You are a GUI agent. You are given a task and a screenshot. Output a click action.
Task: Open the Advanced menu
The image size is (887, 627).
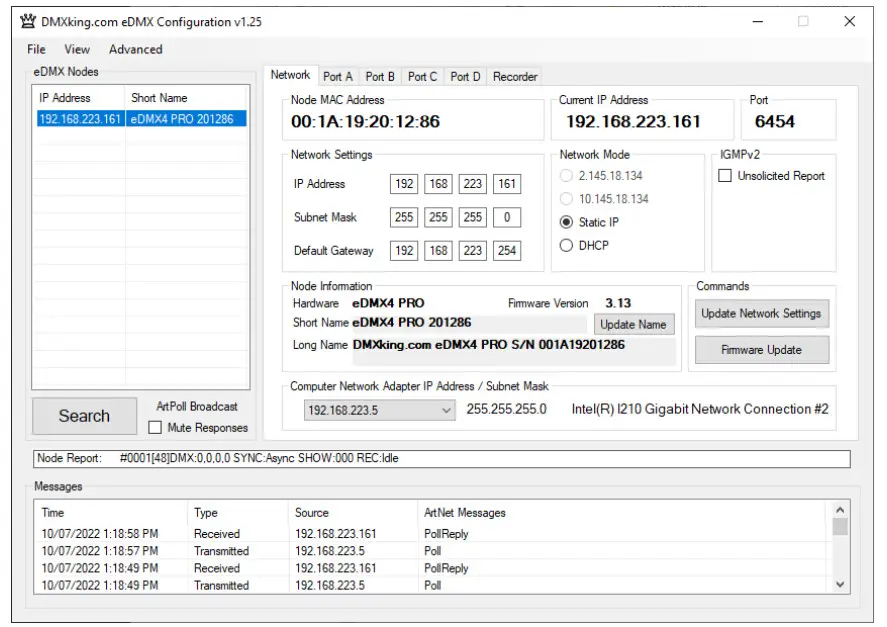pos(136,49)
